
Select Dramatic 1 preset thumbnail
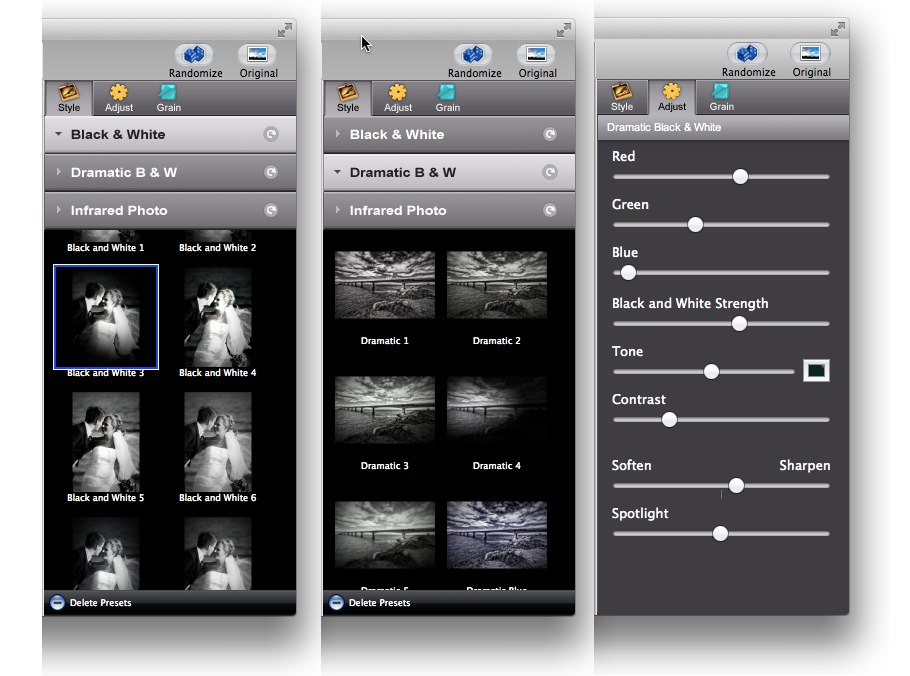point(385,285)
